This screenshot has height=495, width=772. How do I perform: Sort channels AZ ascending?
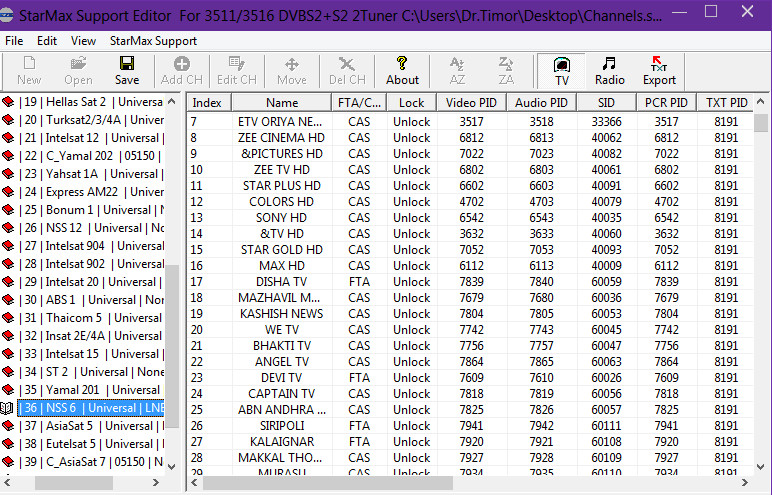click(x=457, y=71)
